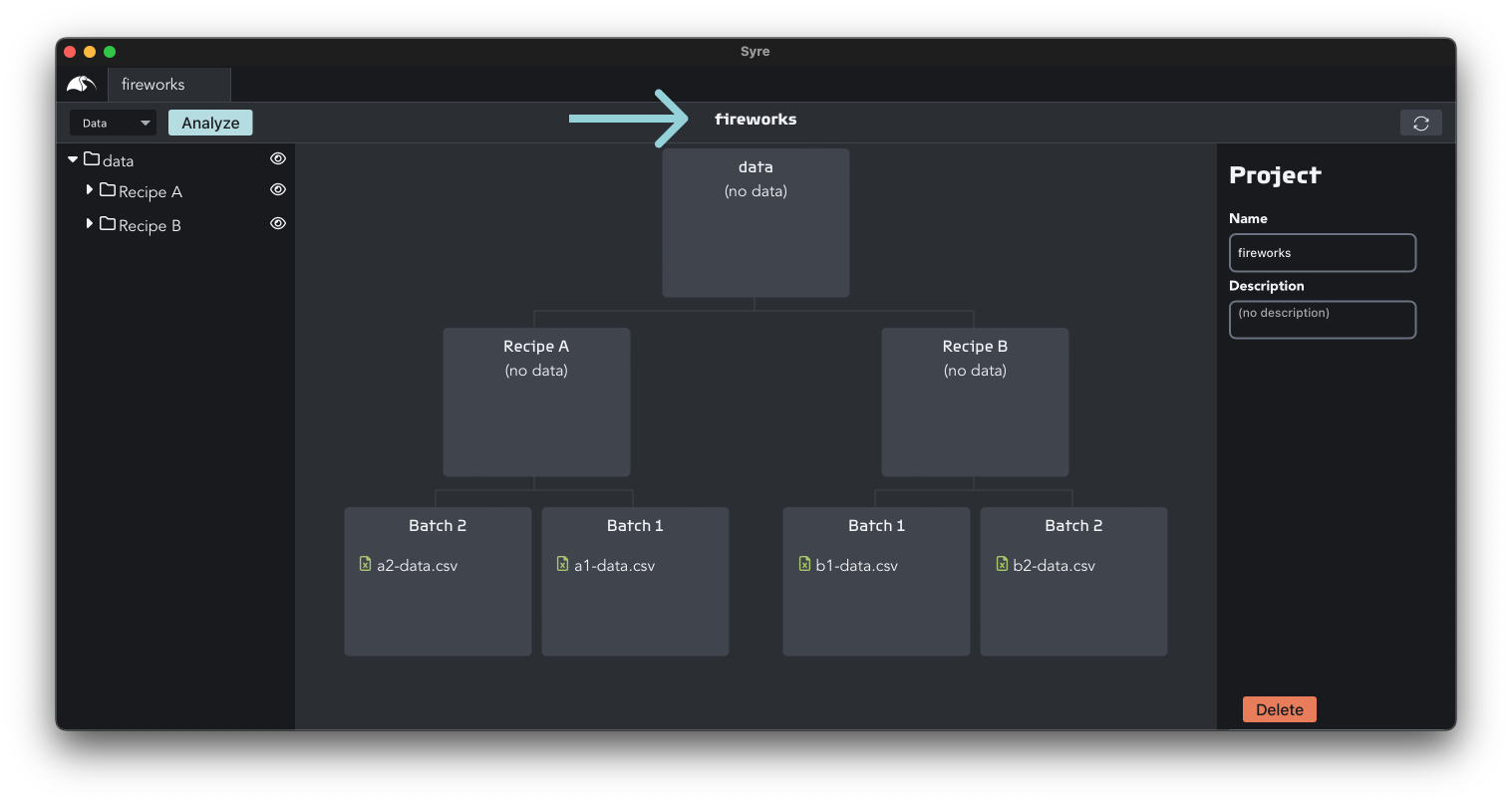Viewport: 1512px width, 804px height.
Task: Click the a2-data.csv file name
Action: click(417, 566)
